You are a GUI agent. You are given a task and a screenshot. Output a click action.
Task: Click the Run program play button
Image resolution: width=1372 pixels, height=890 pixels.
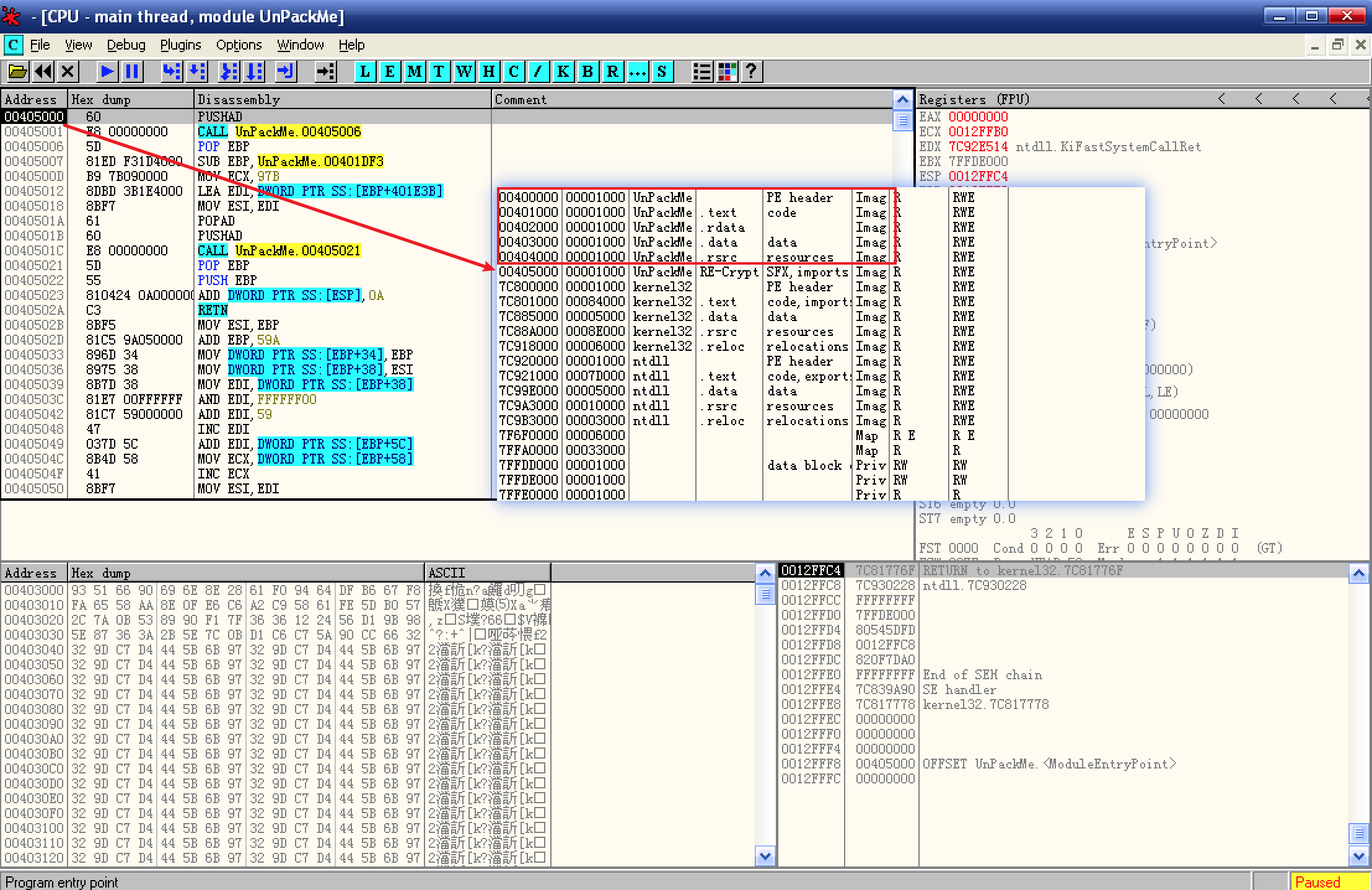click(107, 72)
